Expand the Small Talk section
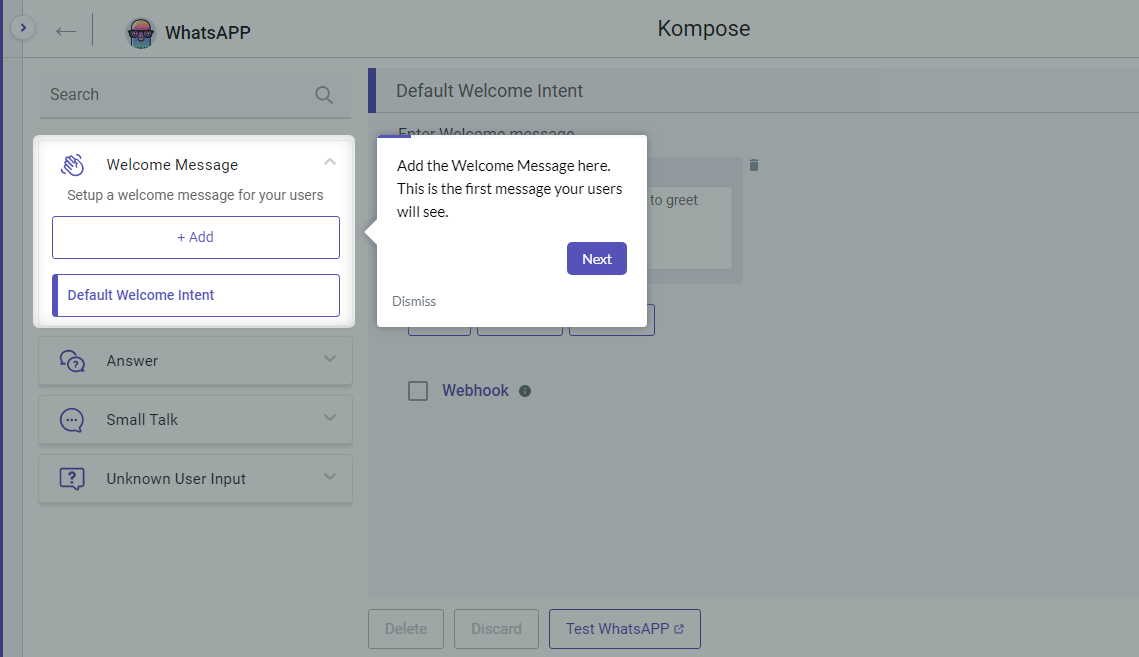 (x=330, y=419)
